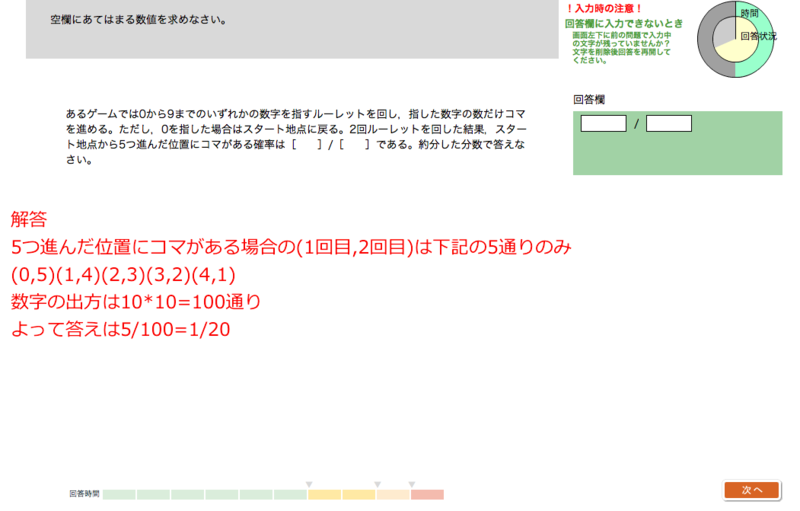The image size is (800, 511).
Task: Click the denominator input box after the slash
Action: click(x=668, y=124)
